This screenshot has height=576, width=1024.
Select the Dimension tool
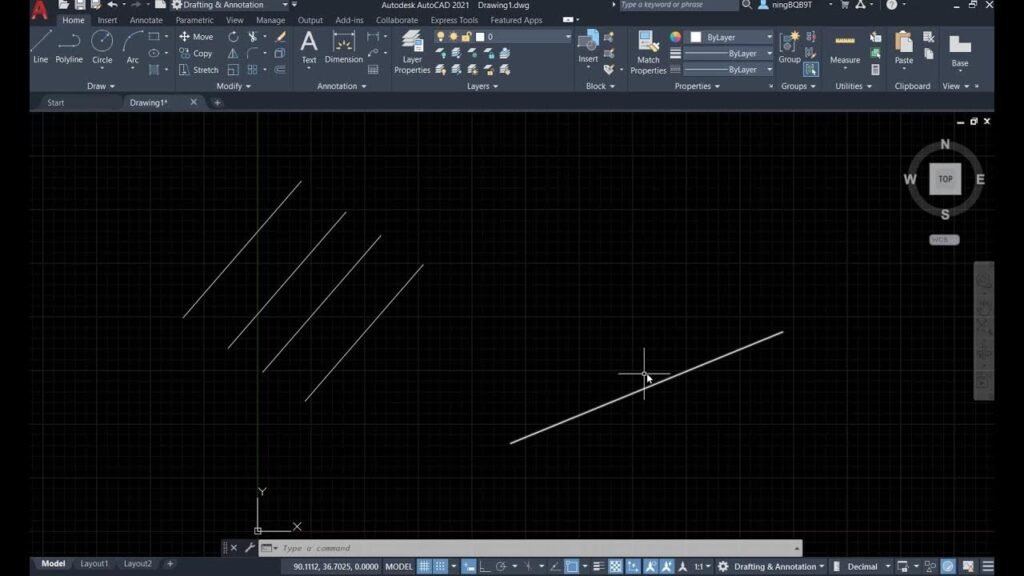[x=344, y=47]
